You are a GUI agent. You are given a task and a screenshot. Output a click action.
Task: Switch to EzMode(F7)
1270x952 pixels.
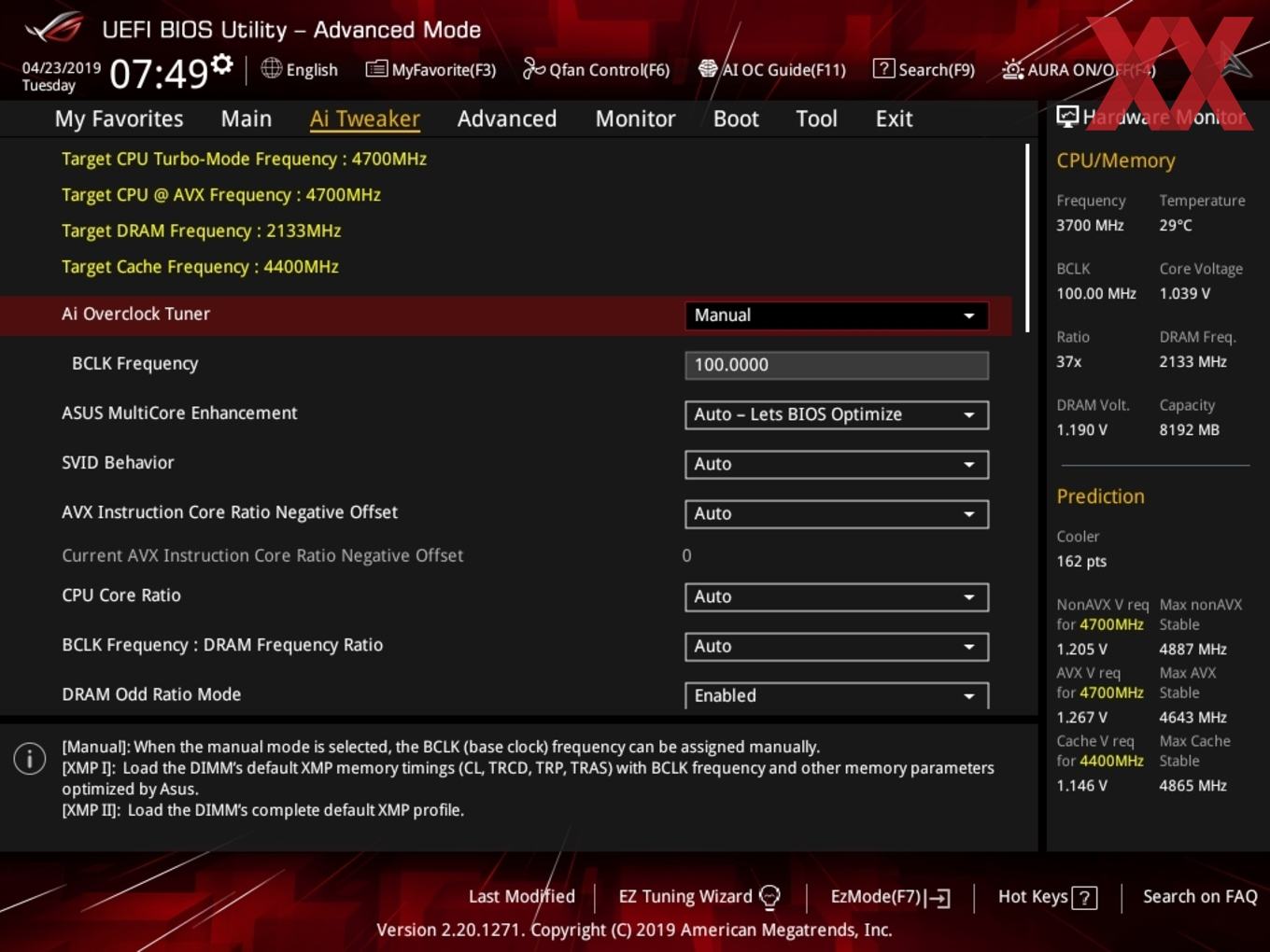890,897
